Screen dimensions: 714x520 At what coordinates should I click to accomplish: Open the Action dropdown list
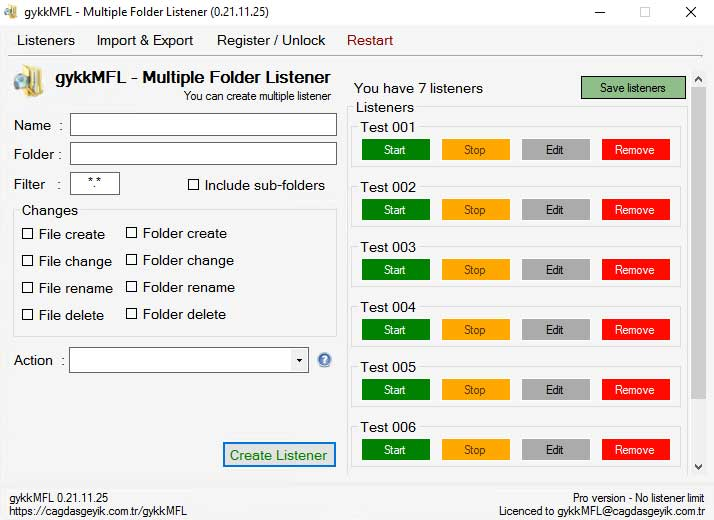pos(299,360)
